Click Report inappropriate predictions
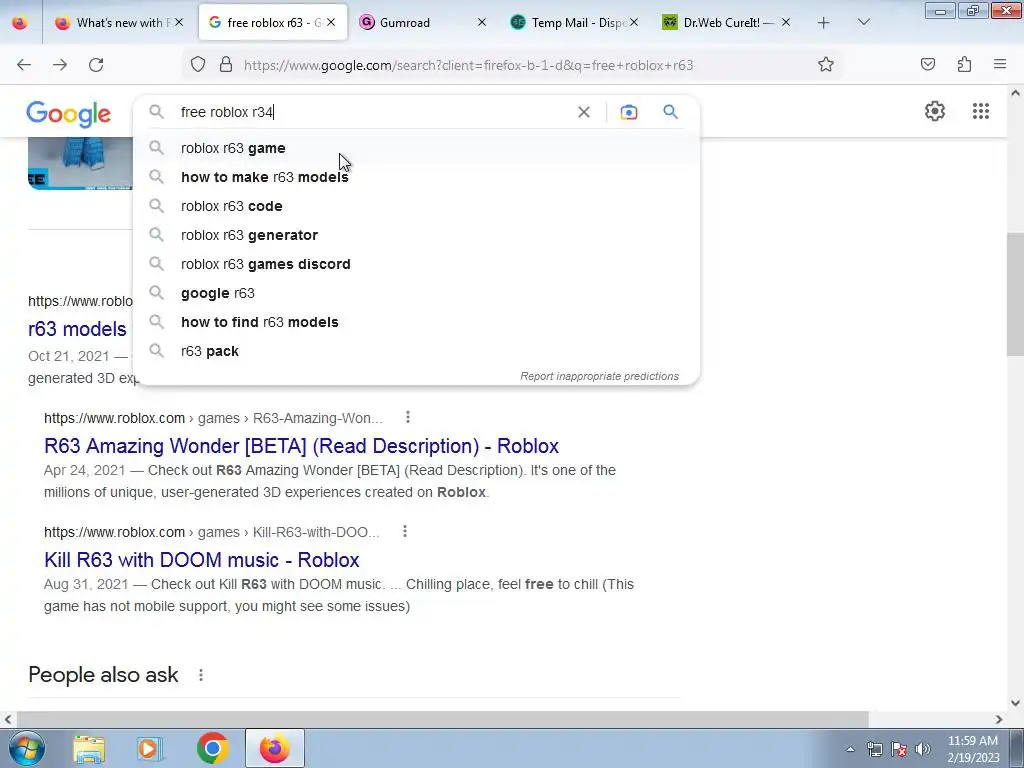Screen dimensions: 1024x768 600,376
